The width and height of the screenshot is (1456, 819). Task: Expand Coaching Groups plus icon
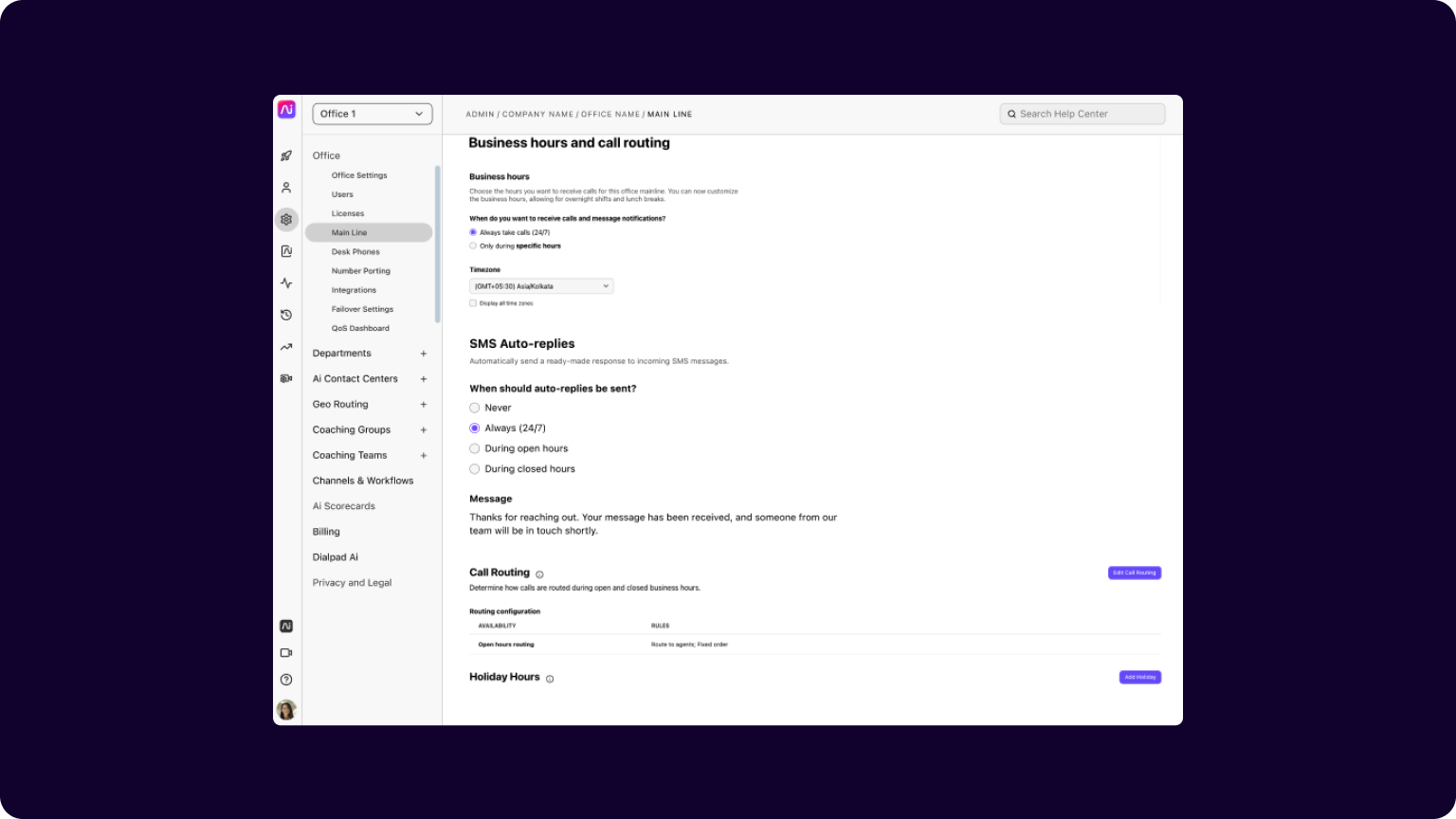pos(424,430)
